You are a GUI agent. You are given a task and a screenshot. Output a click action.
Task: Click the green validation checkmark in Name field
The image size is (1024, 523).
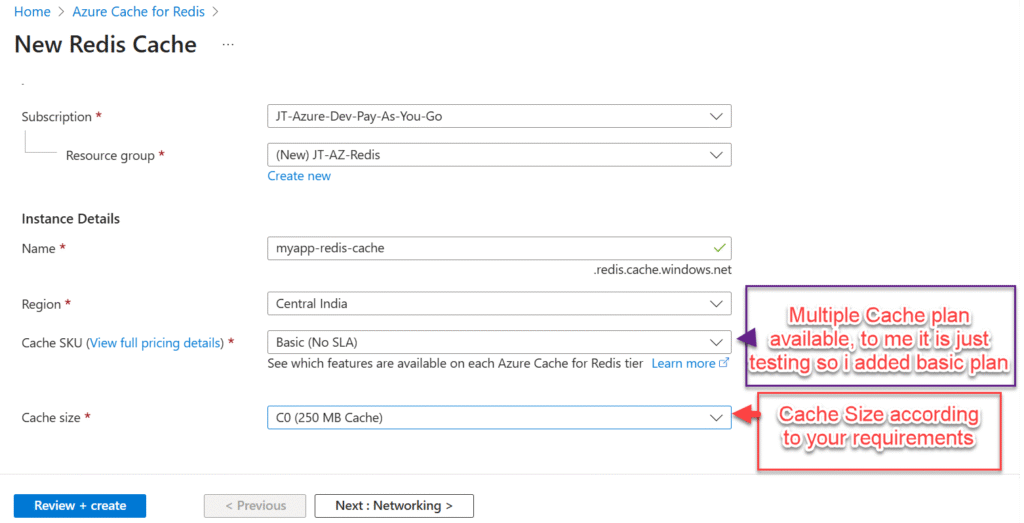[719, 248]
